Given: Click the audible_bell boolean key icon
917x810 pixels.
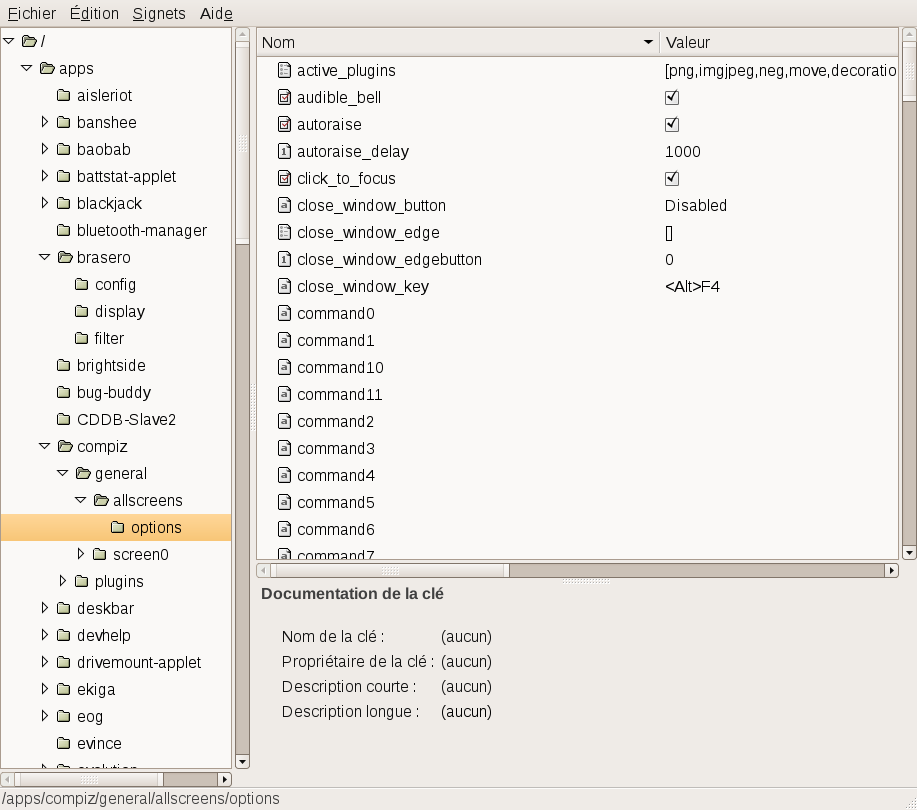Looking at the screenshot, I should click(x=284, y=97).
